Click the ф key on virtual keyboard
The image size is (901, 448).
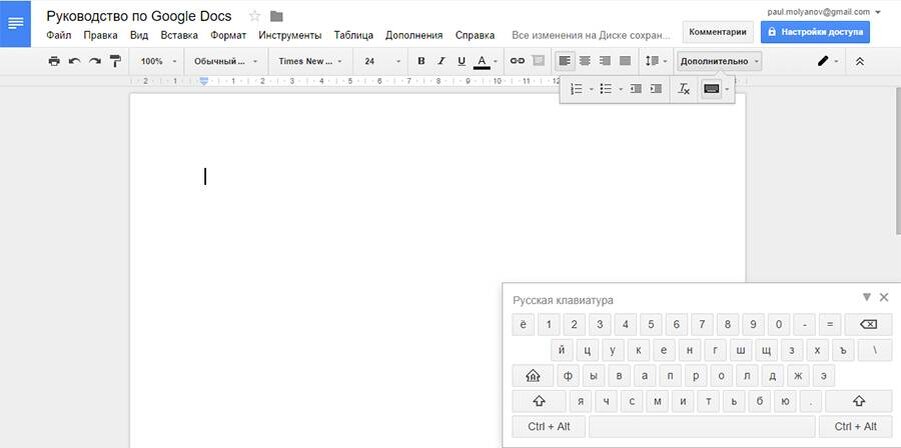568,376
